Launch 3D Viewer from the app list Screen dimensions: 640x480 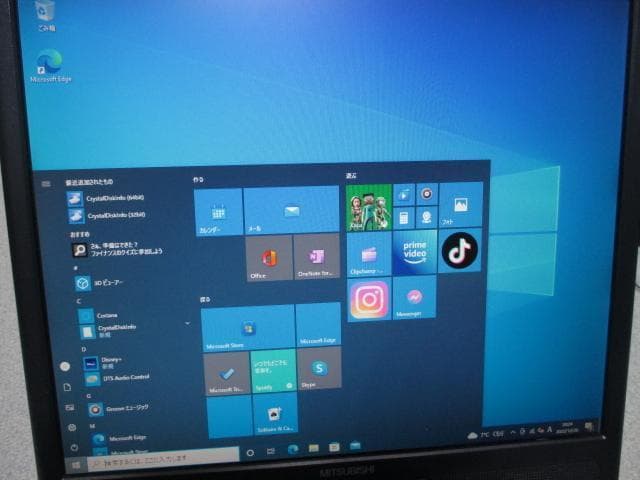click(x=100, y=283)
